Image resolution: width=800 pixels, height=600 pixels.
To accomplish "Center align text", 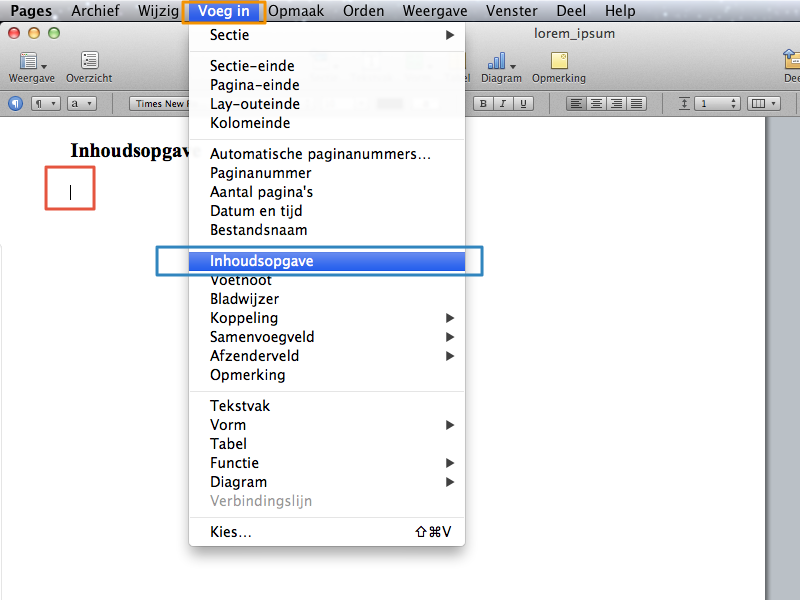I will tap(596, 104).
